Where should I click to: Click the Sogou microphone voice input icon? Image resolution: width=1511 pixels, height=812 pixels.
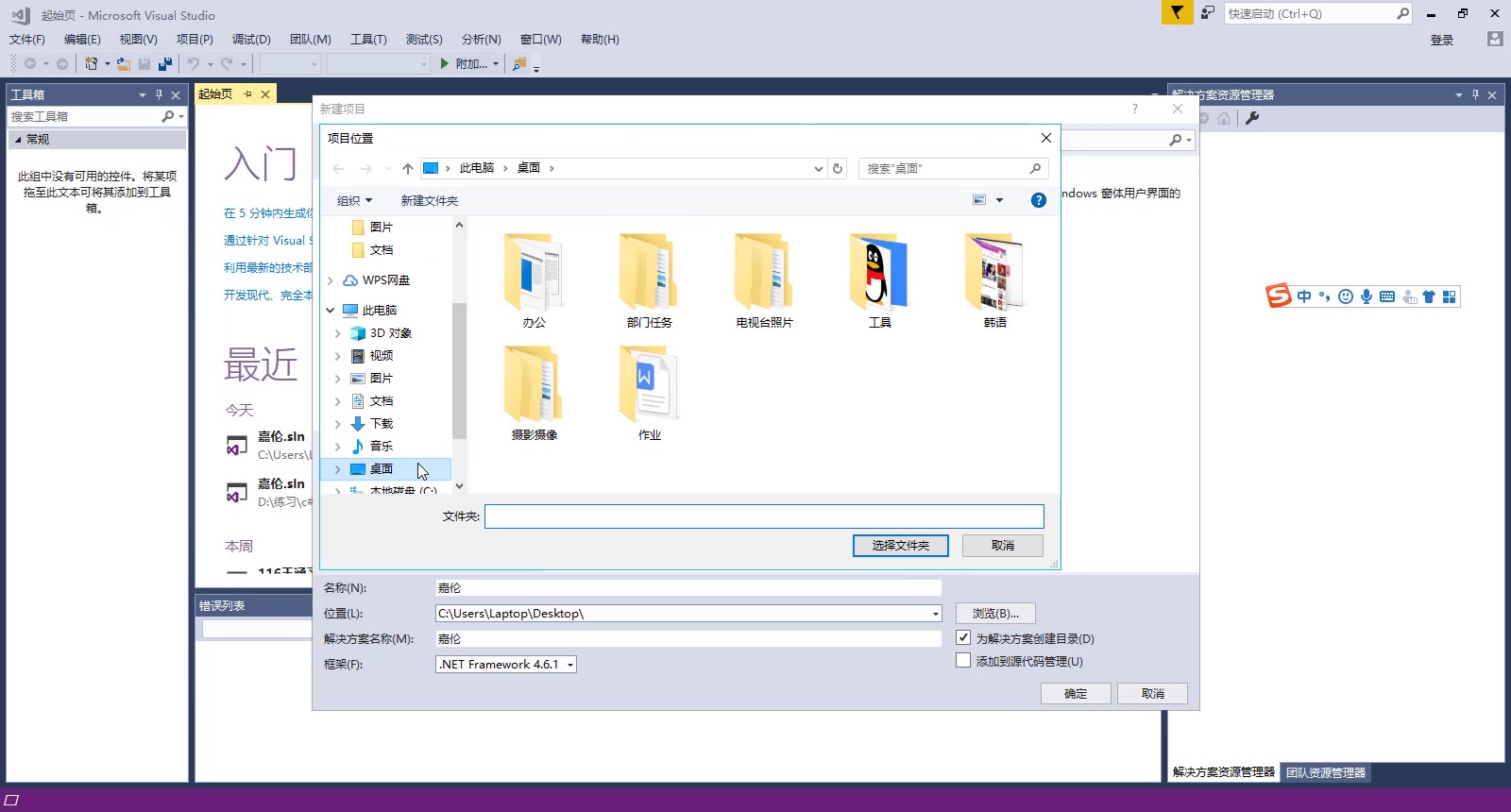1367,296
